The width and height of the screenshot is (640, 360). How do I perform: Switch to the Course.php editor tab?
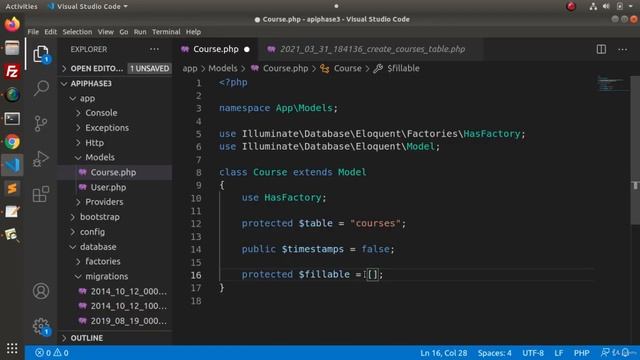click(216, 49)
